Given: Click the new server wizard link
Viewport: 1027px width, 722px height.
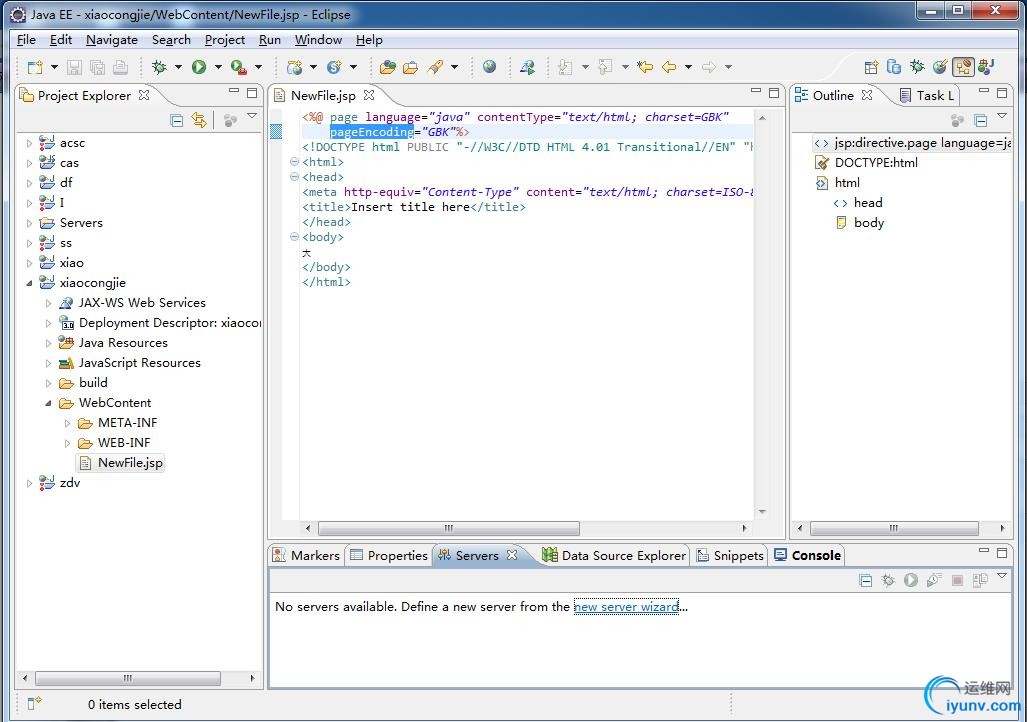Looking at the screenshot, I should [626, 607].
